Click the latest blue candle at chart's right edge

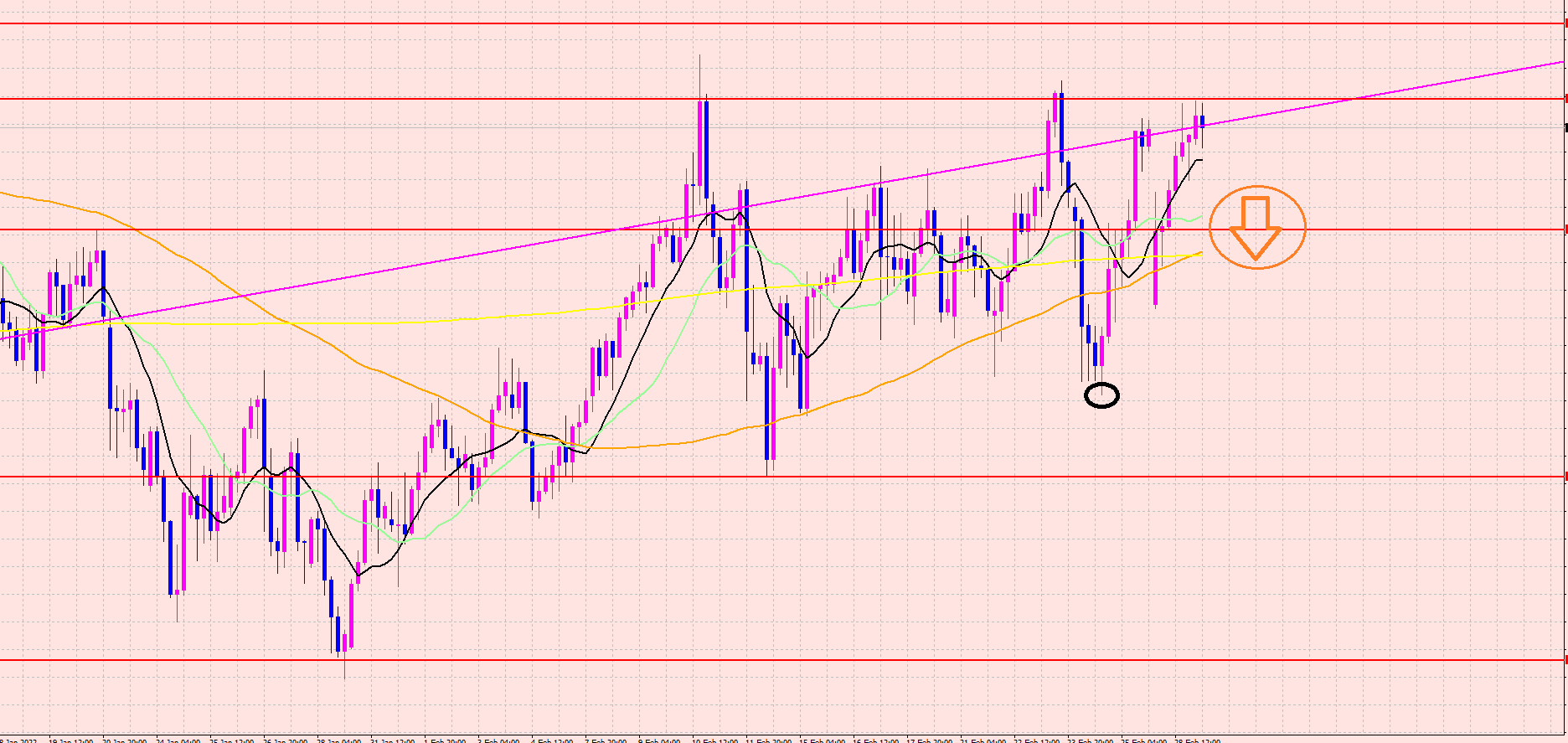coord(1202,121)
